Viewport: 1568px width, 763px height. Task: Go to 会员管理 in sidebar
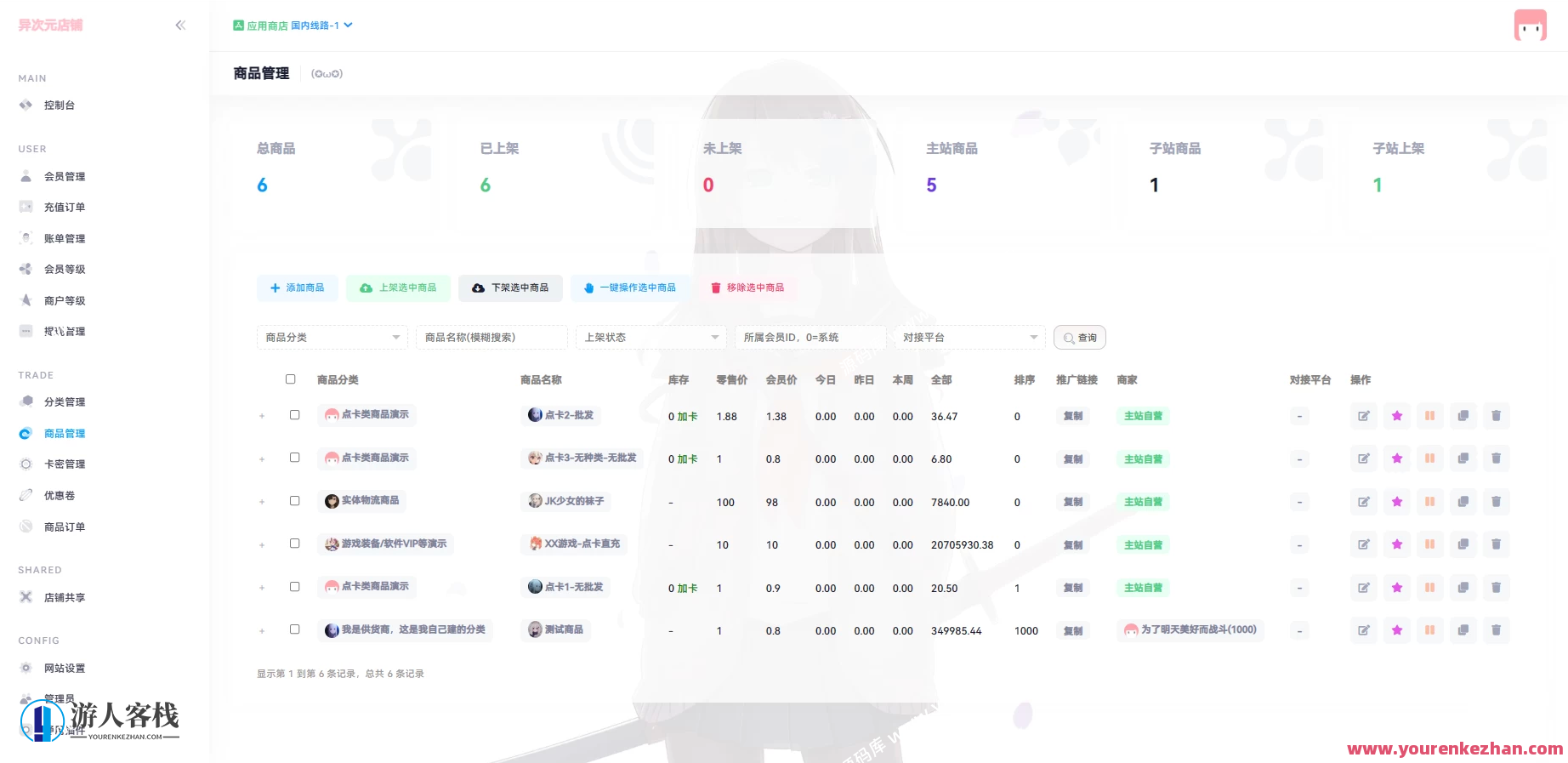point(65,177)
